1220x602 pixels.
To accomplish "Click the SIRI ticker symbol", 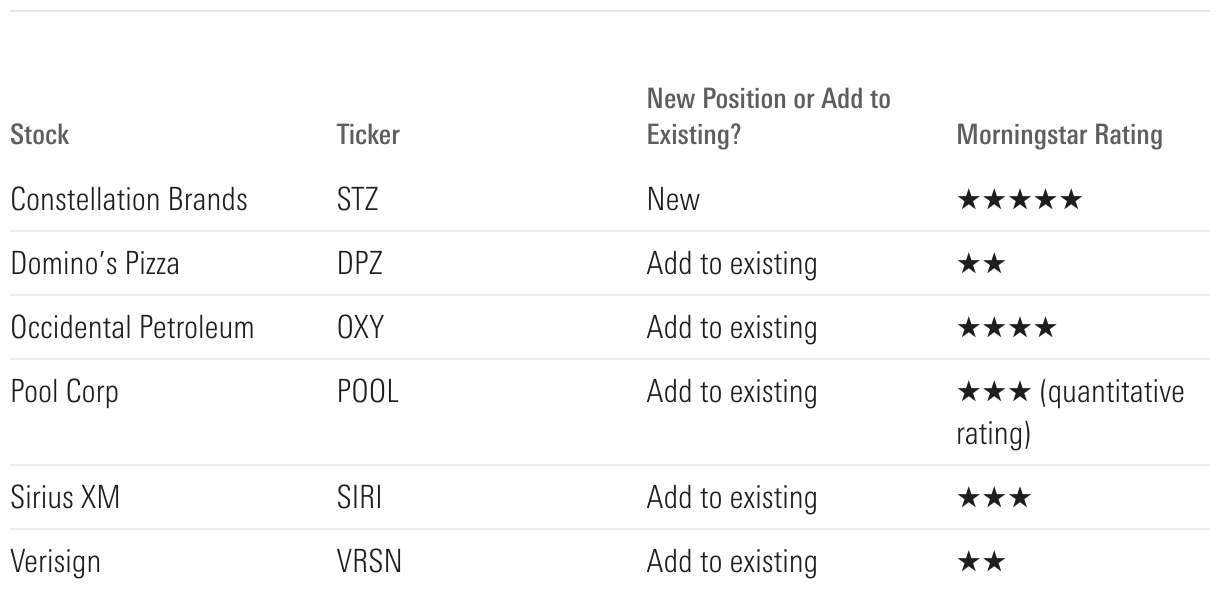I will (x=360, y=498).
